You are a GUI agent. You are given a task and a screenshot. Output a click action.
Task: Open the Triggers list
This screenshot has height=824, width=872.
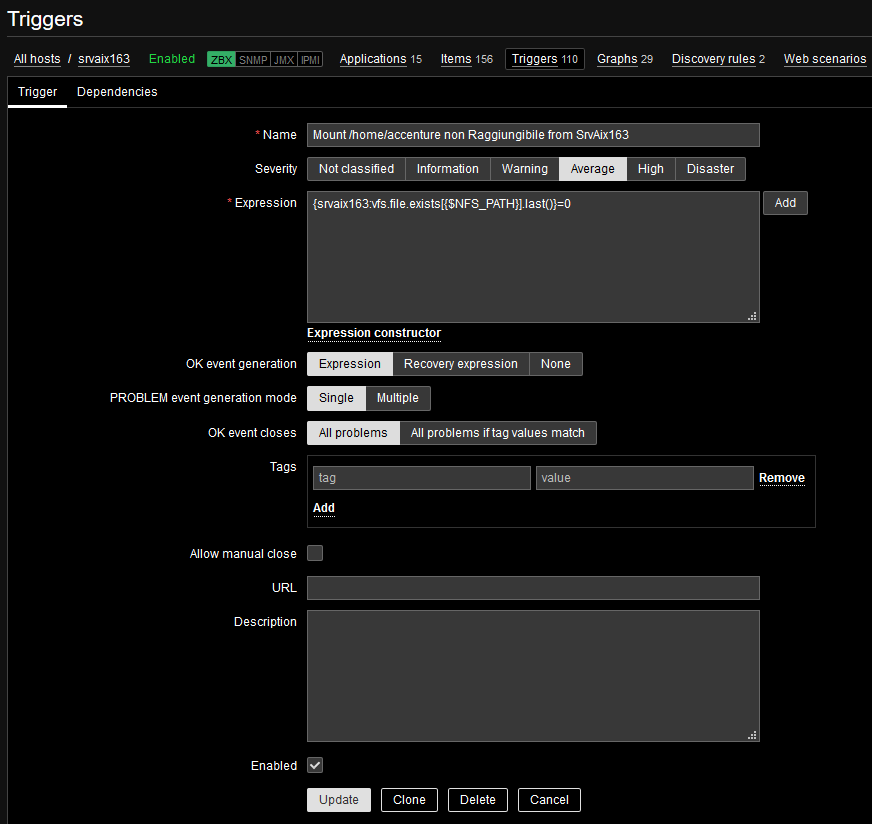point(534,59)
